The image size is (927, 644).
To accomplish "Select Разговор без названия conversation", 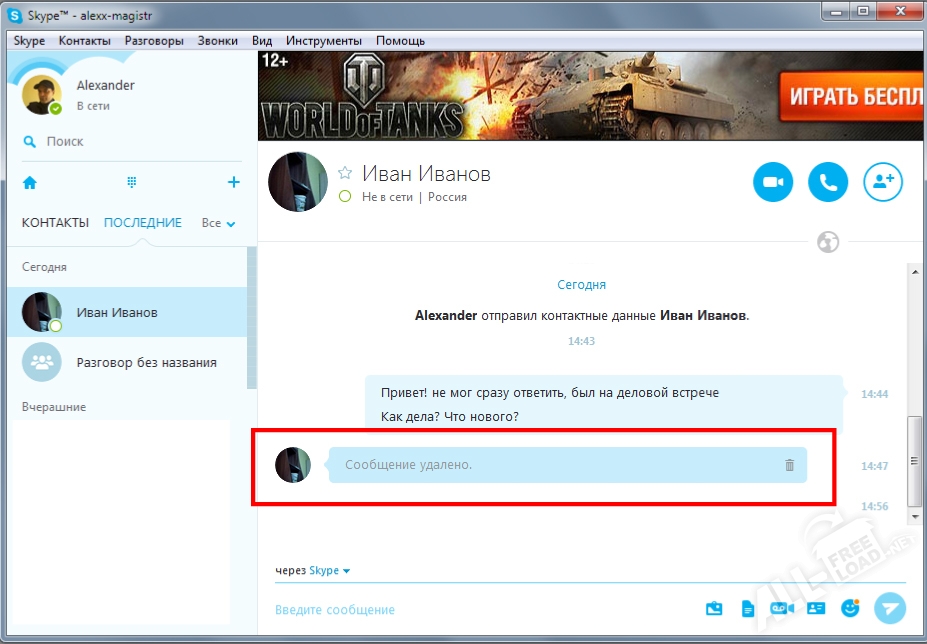I will click(x=146, y=362).
